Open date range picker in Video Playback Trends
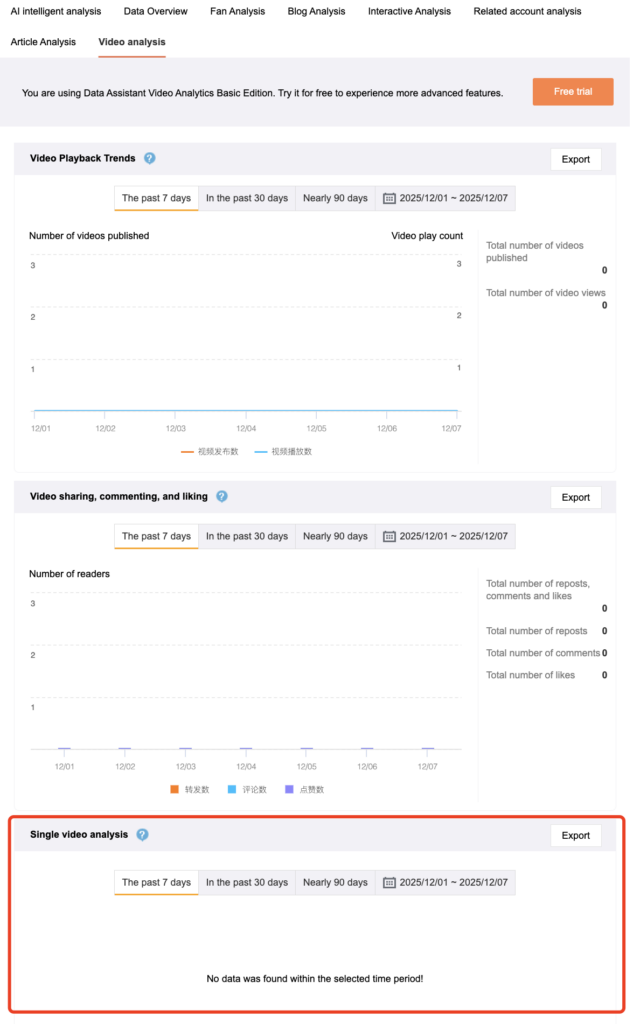The image size is (640, 1024). pyautogui.click(x=454, y=198)
